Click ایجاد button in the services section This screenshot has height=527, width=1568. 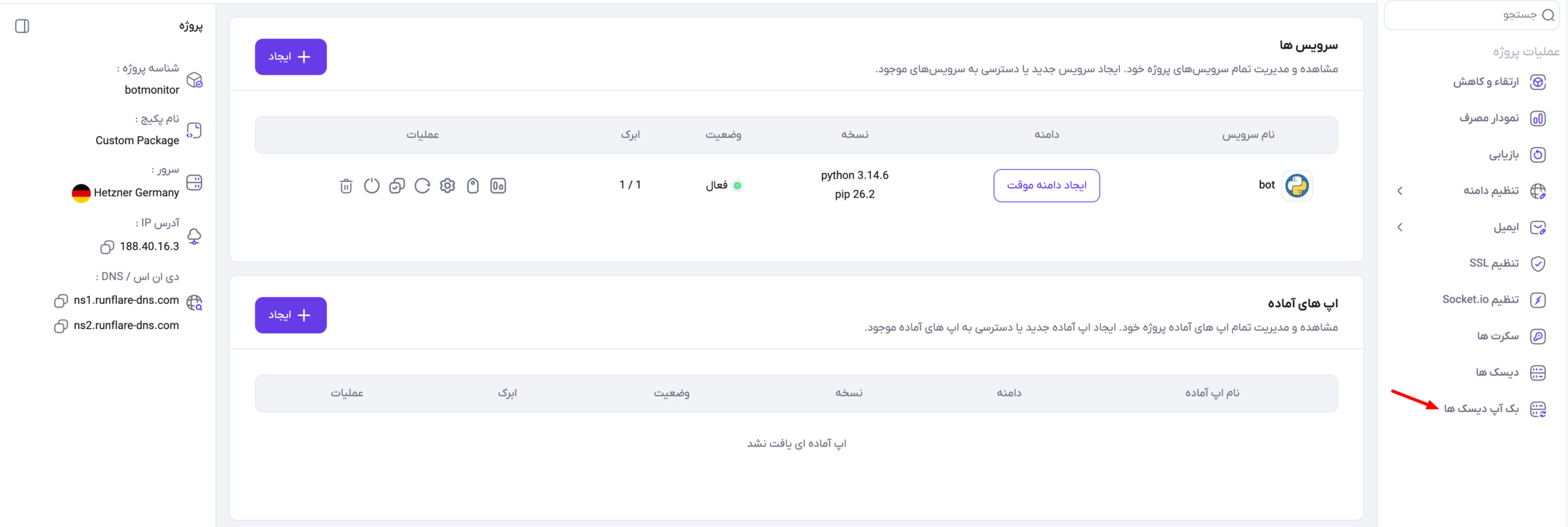point(290,57)
